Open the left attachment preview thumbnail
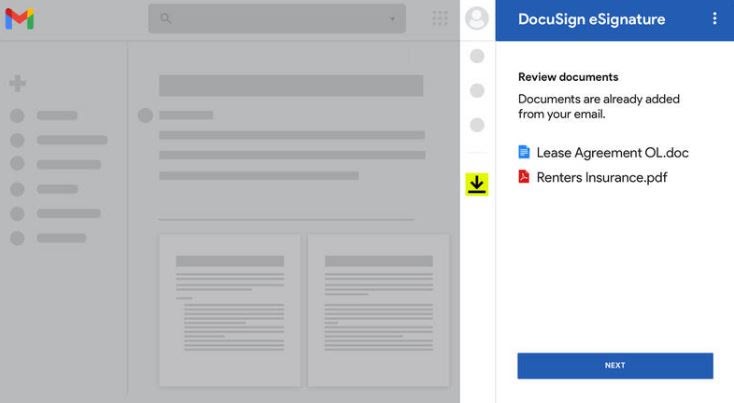Image resolution: width=734 pixels, height=403 pixels. click(x=229, y=310)
